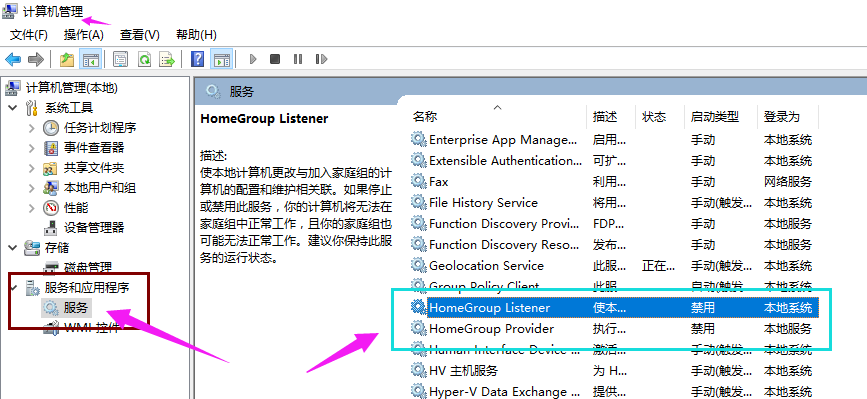
Task: Toggle the Show/Hide Console Tree button
Action: 90,59
